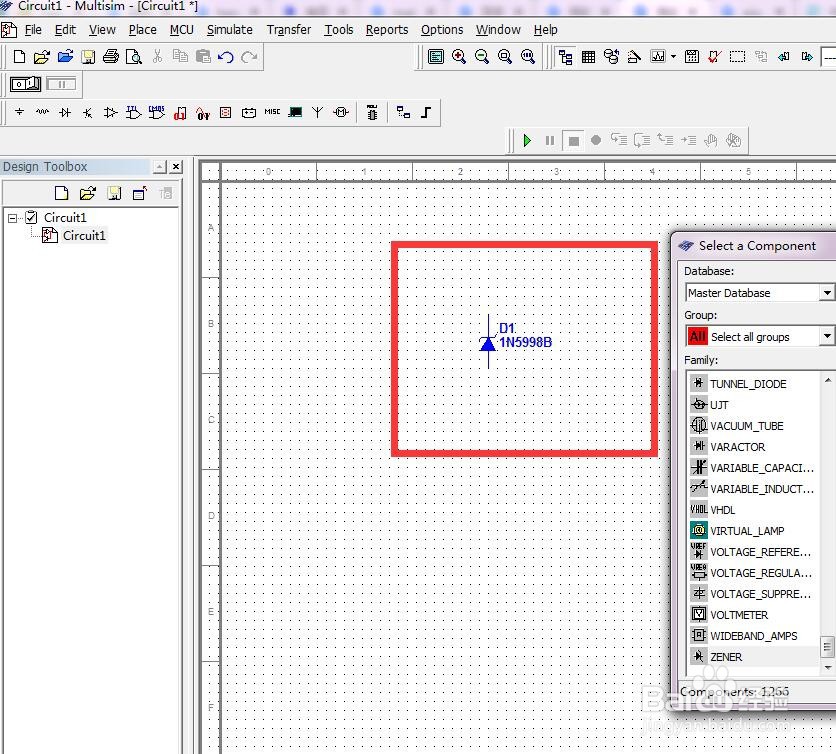Image resolution: width=836 pixels, height=754 pixels.
Task: Open the Database dropdown
Action: coord(826,293)
